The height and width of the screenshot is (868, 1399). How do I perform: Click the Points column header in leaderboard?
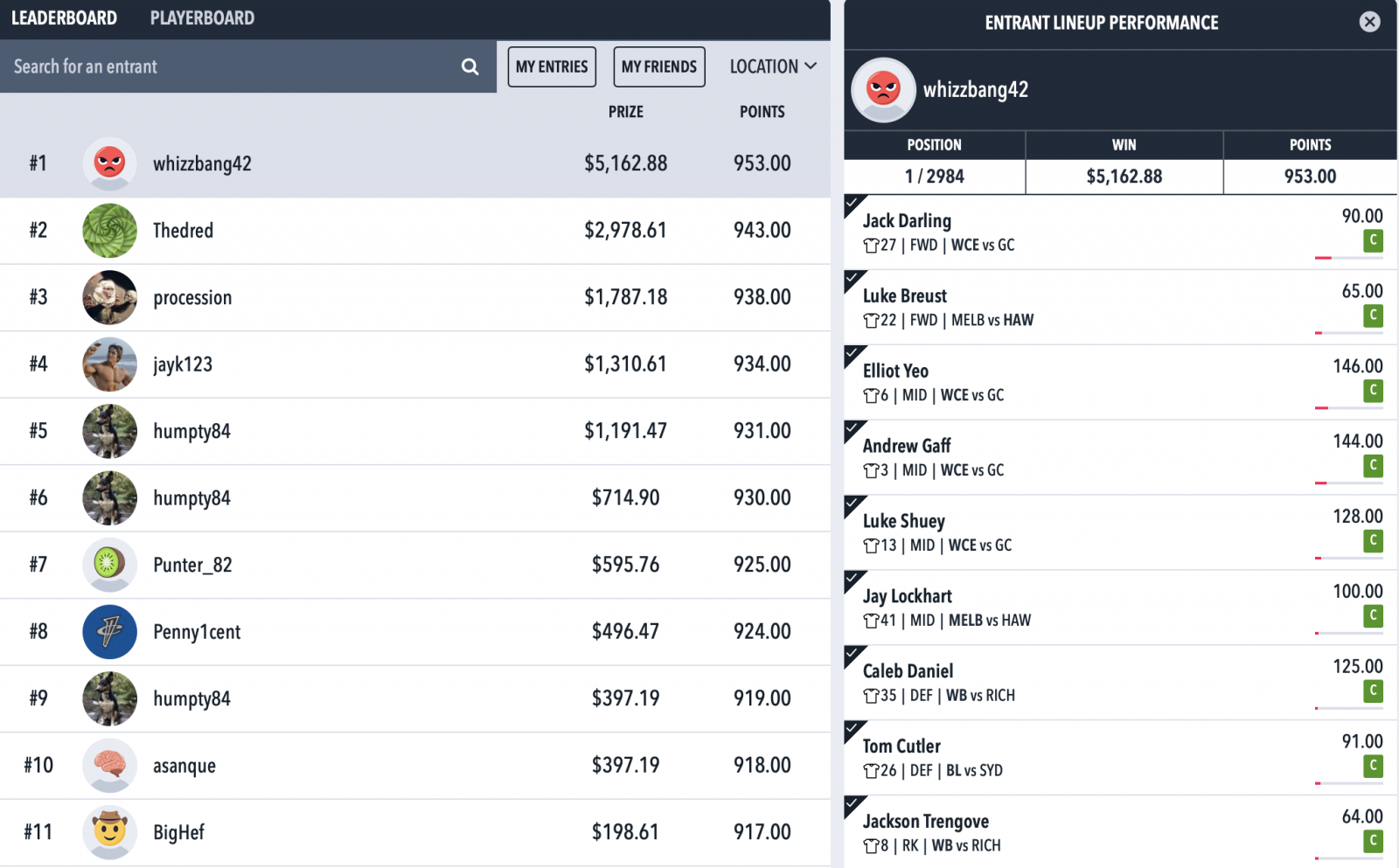click(x=762, y=112)
